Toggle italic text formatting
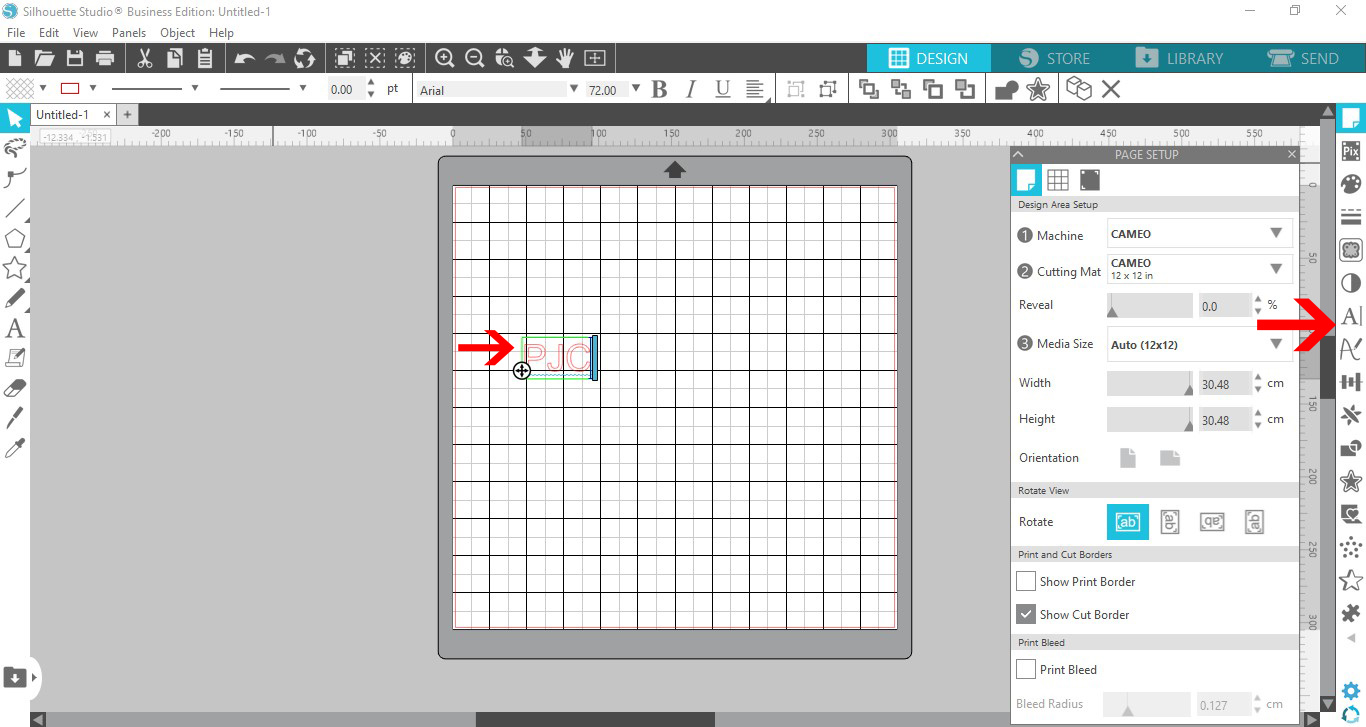Viewport: 1366px width, 727px height. [690, 90]
